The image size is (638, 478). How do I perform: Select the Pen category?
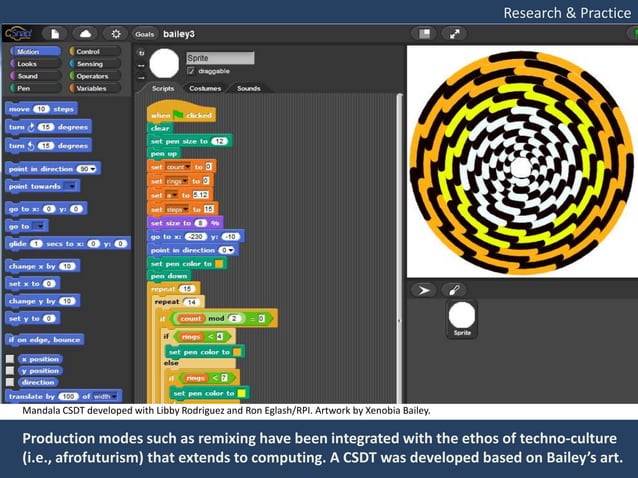click(35, 88)
